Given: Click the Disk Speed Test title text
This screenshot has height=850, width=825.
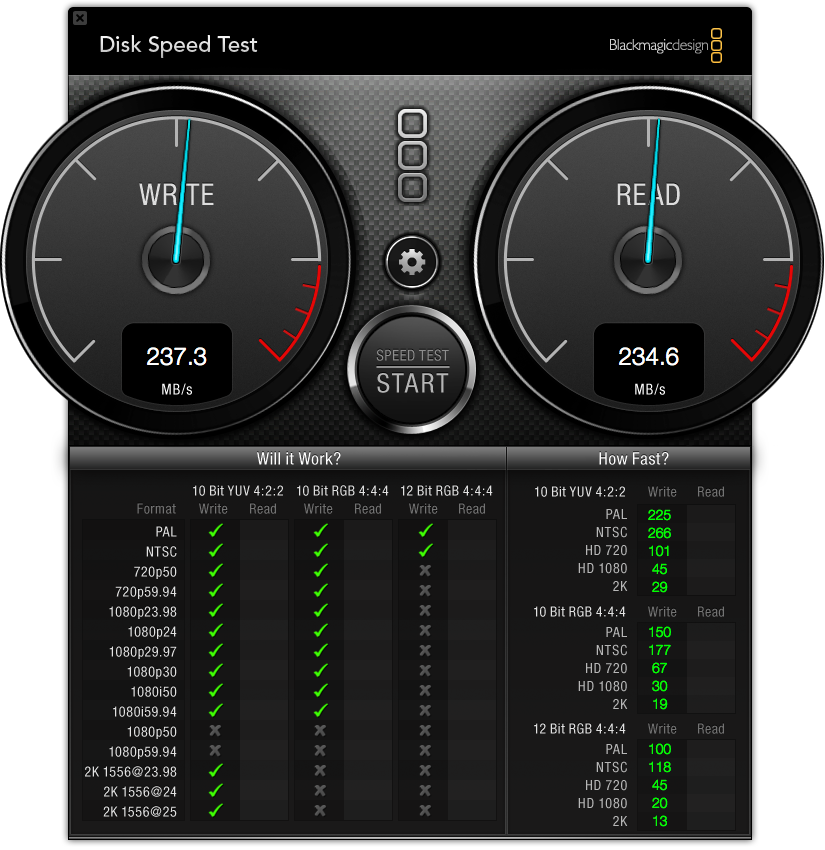Looking at the screenshot, I should point(178,45).
